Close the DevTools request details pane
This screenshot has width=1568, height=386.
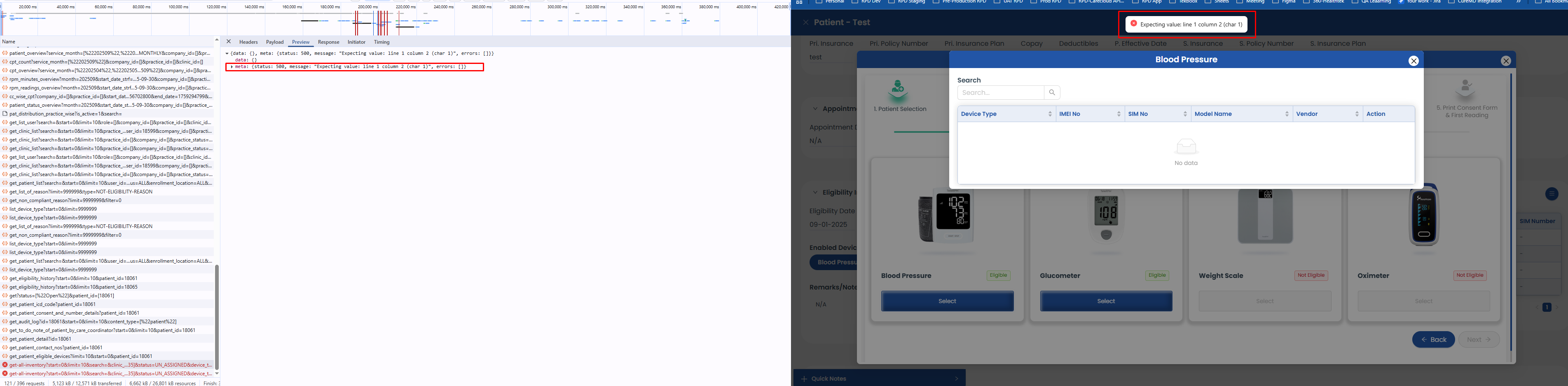point(228,42)
